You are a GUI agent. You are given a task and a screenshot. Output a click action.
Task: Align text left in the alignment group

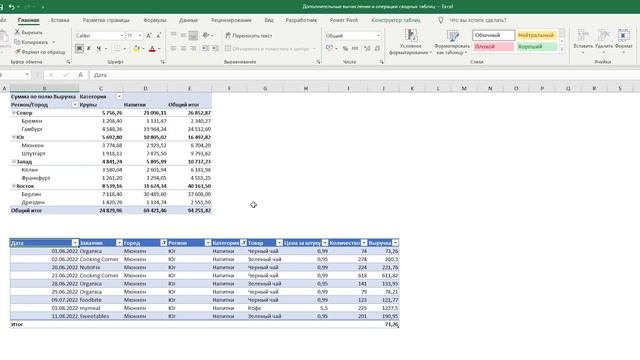pyautogui.click(x=173, y=49)
